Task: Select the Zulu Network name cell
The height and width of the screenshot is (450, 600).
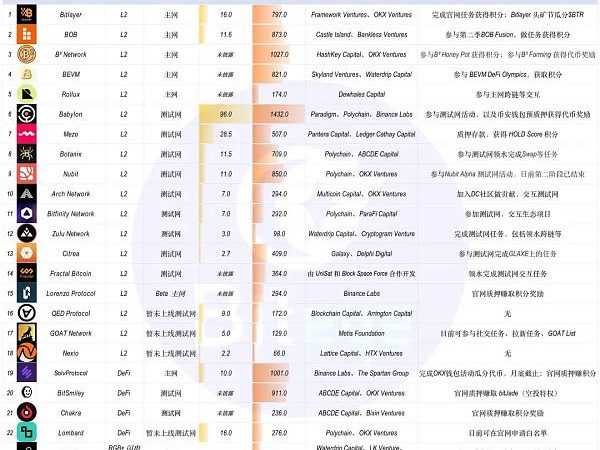Action: (x=71, y=233)
